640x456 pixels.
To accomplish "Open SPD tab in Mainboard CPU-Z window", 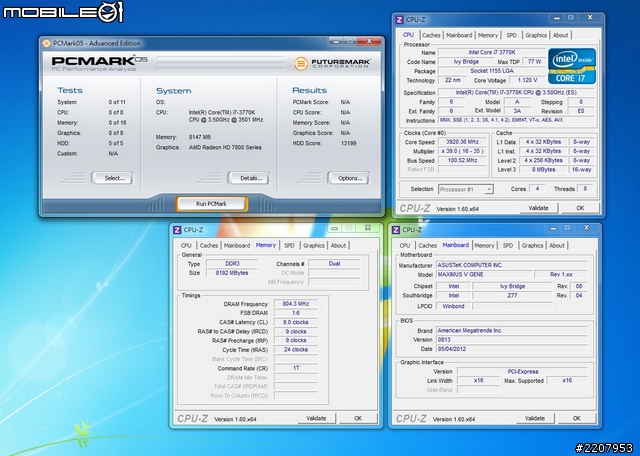I will 508,246.
